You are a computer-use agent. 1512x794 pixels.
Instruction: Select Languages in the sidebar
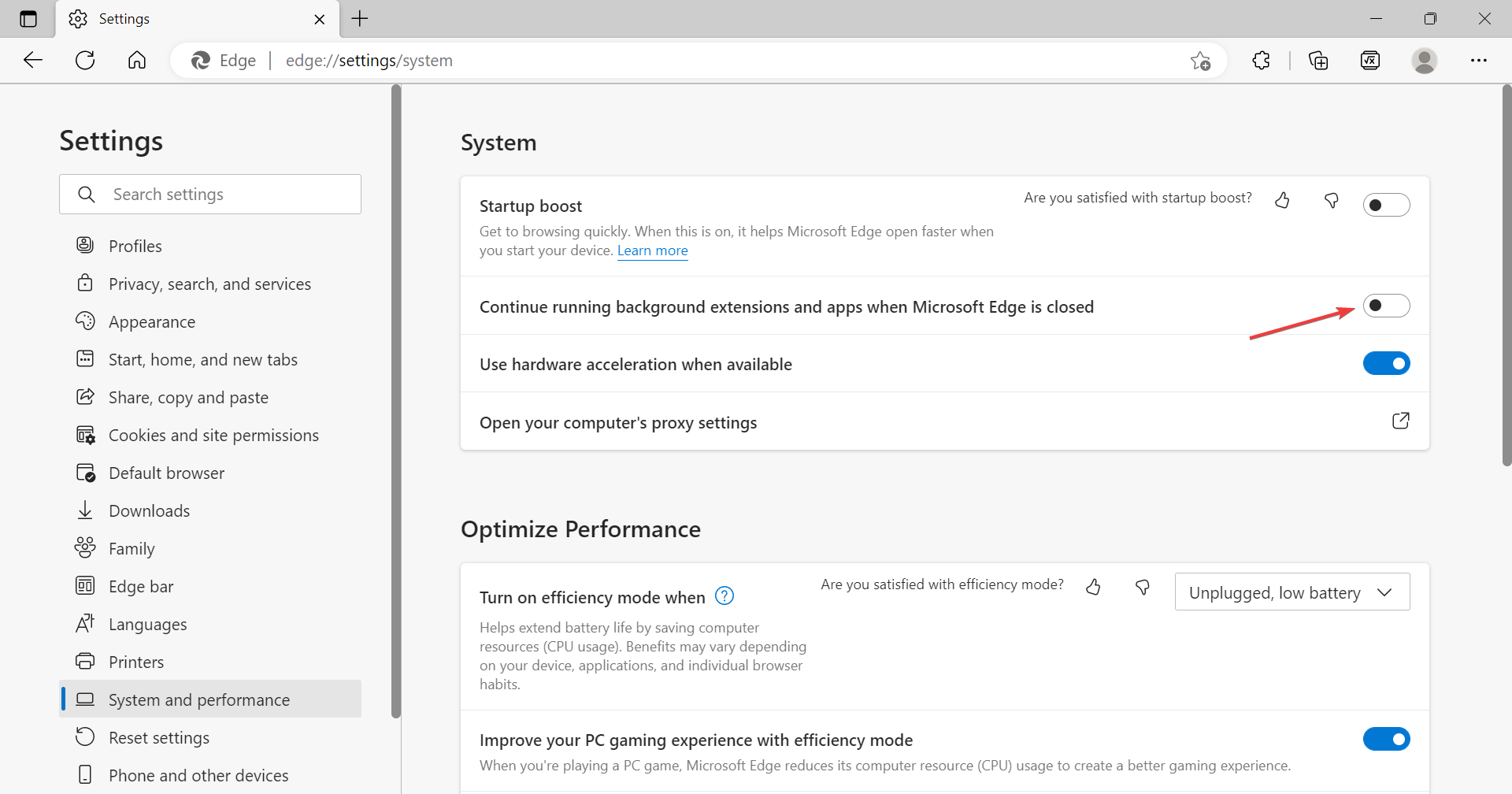pos(210,624)
